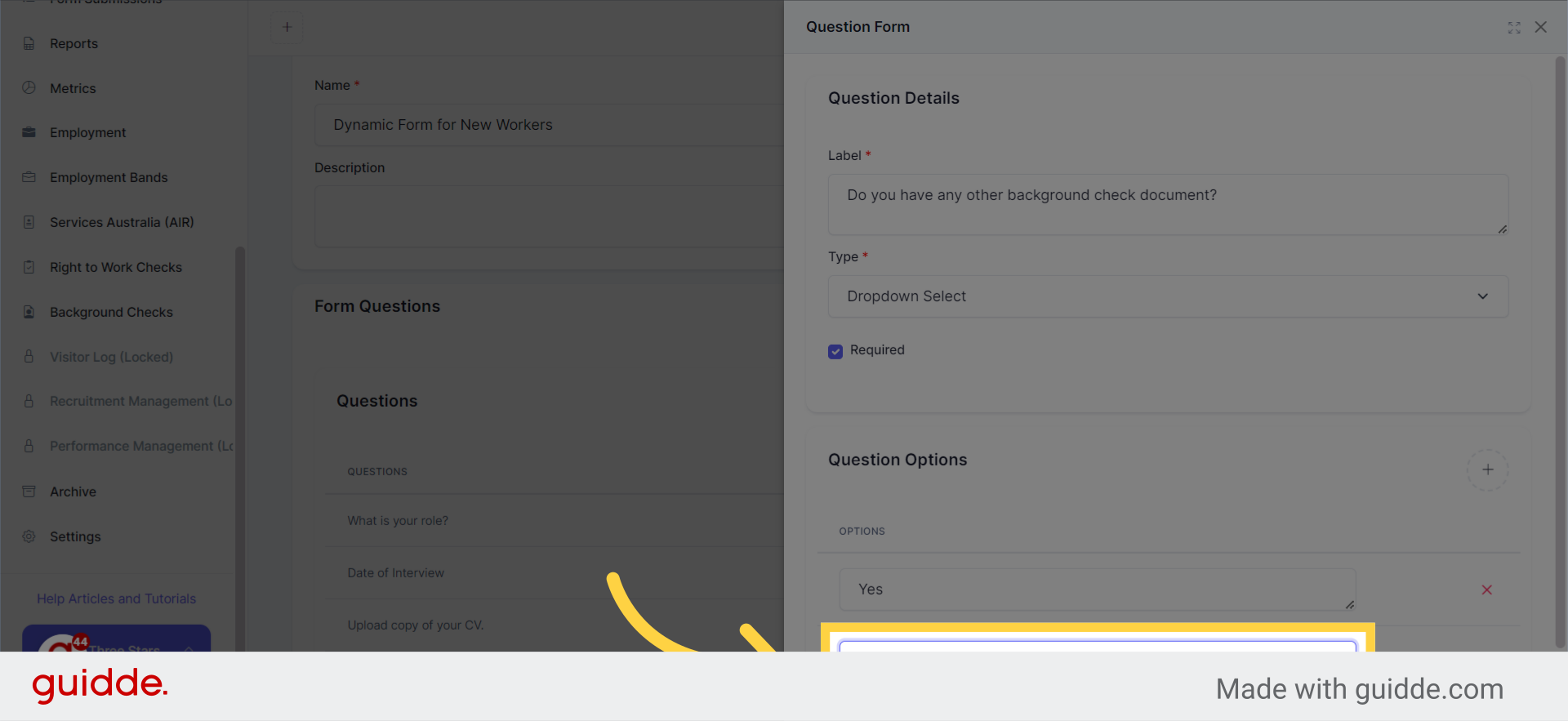Click the Label text field
This screenshot has width=1568, height=721.
(x=1168, y=204)
